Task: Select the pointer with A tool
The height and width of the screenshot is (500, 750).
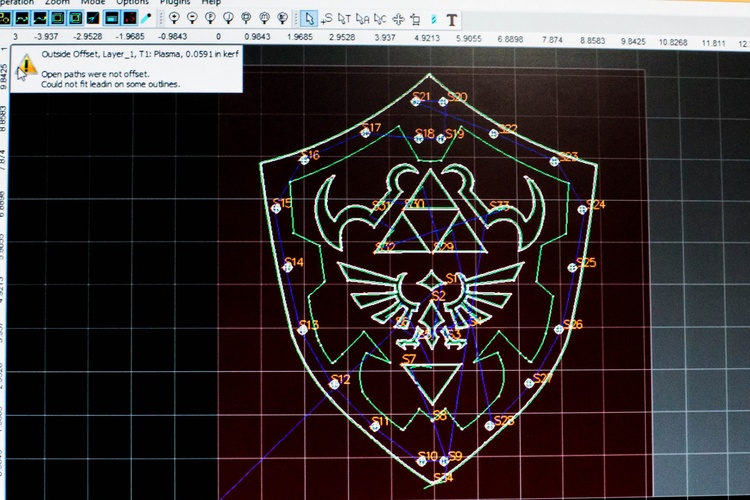Action: [362, 19]
